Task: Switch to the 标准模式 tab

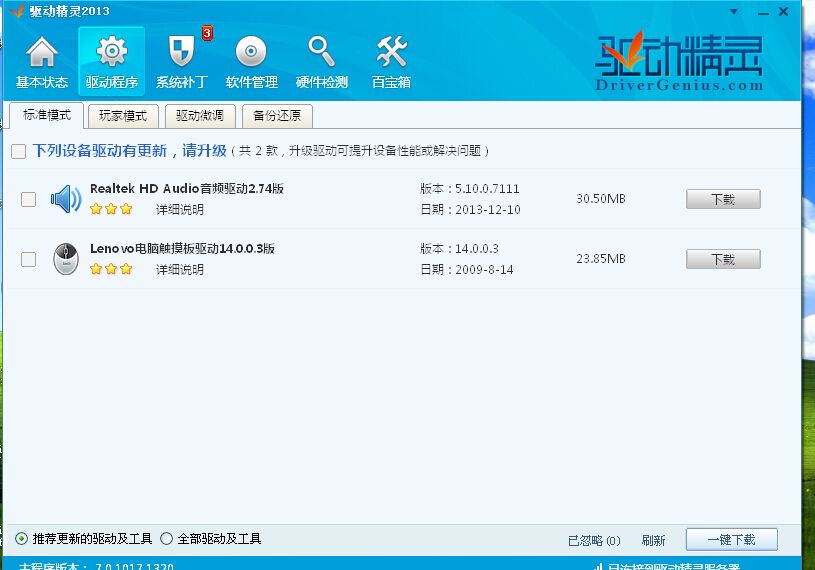Action: 46,115
